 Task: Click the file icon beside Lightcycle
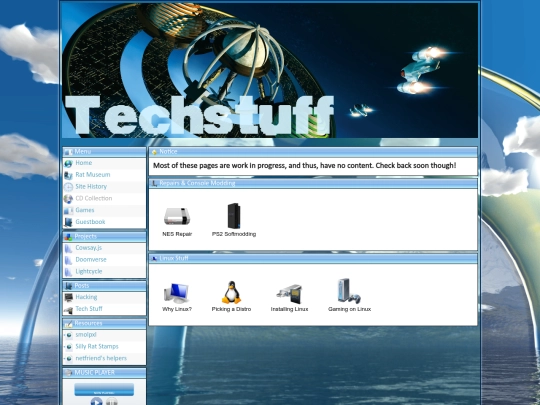click(x=69, y=272)
